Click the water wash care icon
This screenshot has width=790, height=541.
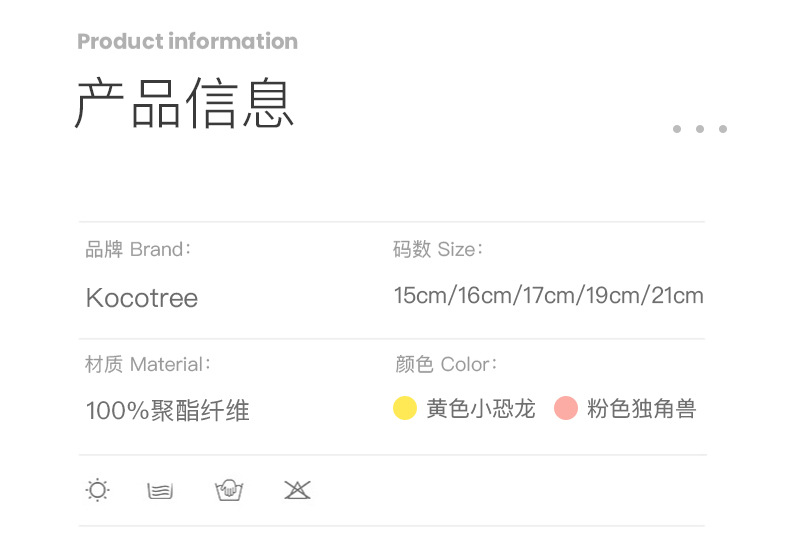[x=160, y=490]
